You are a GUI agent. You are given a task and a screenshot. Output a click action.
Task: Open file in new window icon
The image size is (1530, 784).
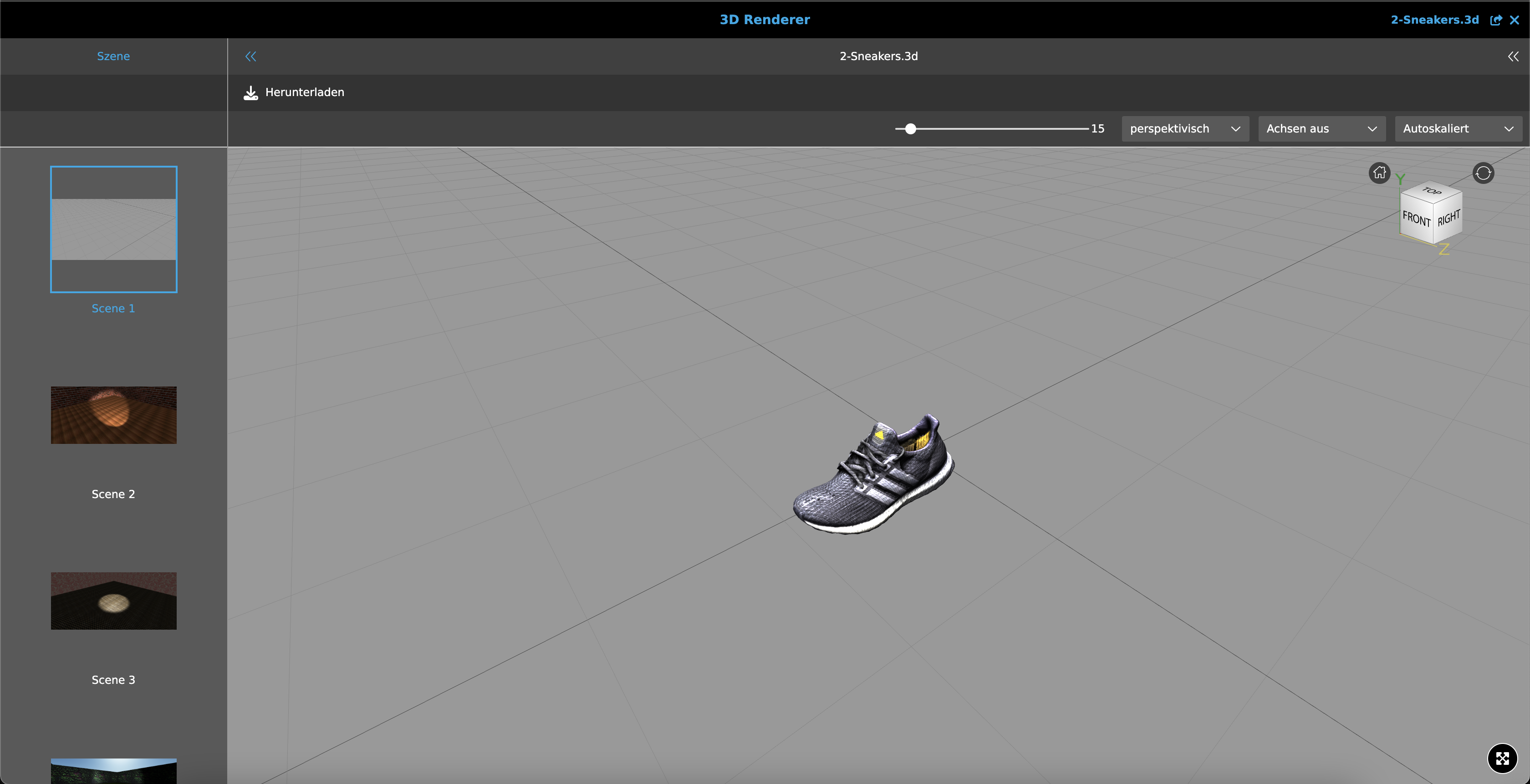tap(1495, 20)
